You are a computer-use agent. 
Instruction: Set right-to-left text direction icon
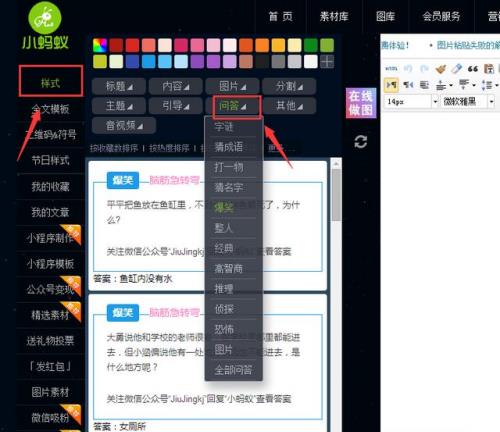click(x=408, y=85)
